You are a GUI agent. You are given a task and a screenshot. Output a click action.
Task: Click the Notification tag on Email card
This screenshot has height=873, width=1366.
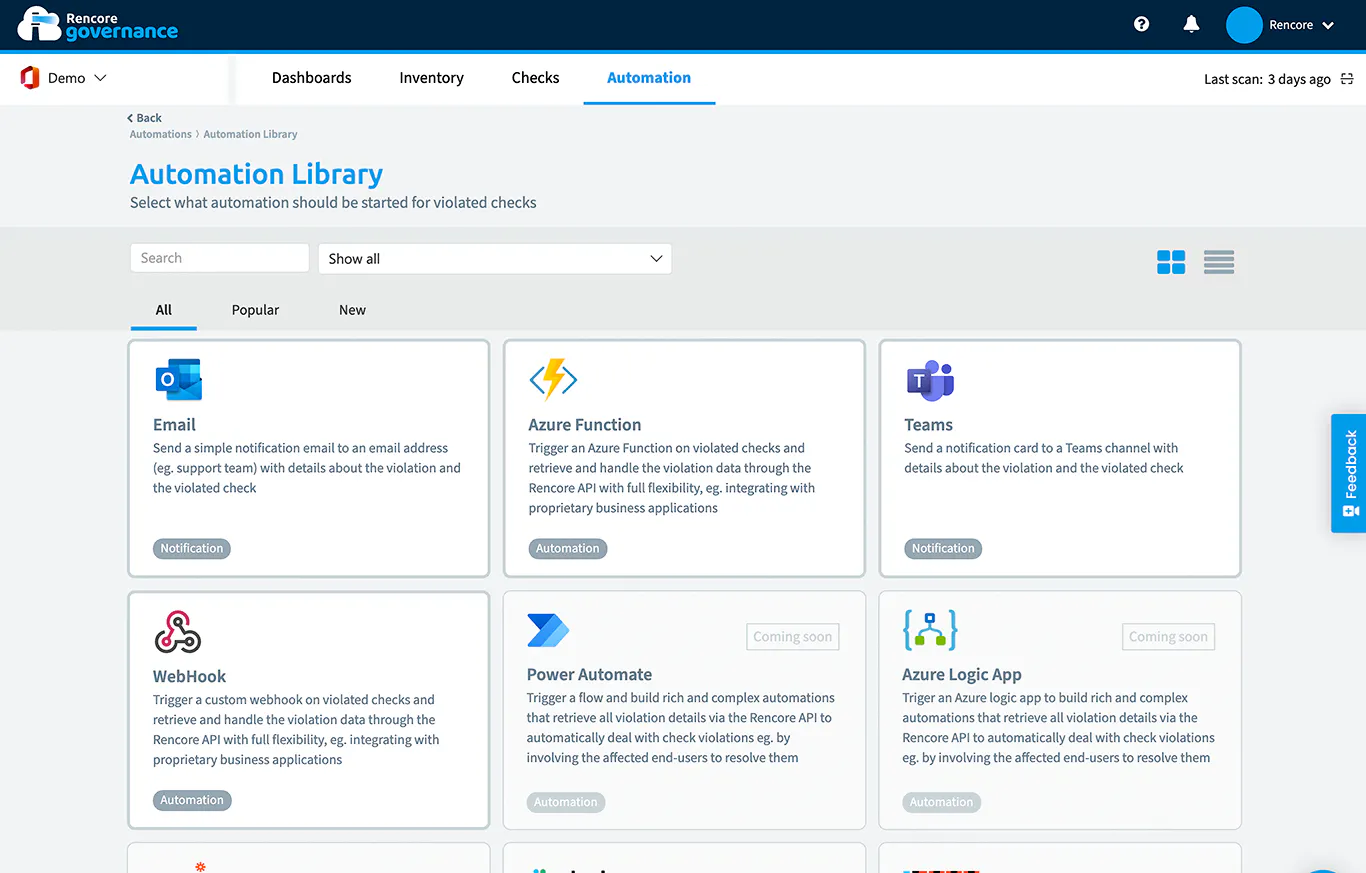(x=192, y=548)
